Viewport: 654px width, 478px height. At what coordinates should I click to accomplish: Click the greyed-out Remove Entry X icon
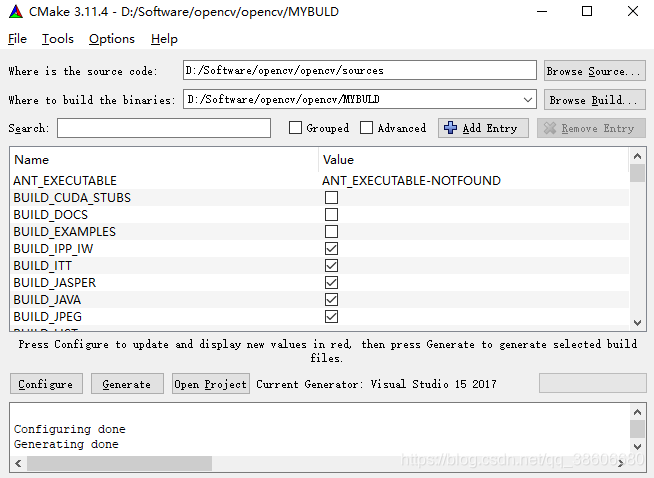[550, 128]
